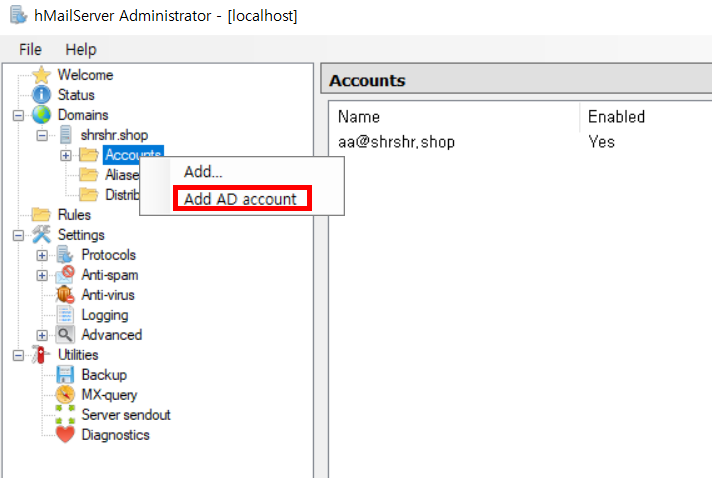The height and width of the screenshot is (478, 712).
Task: Select account aa@shrshr.shop in list
Action: point(396,142)
